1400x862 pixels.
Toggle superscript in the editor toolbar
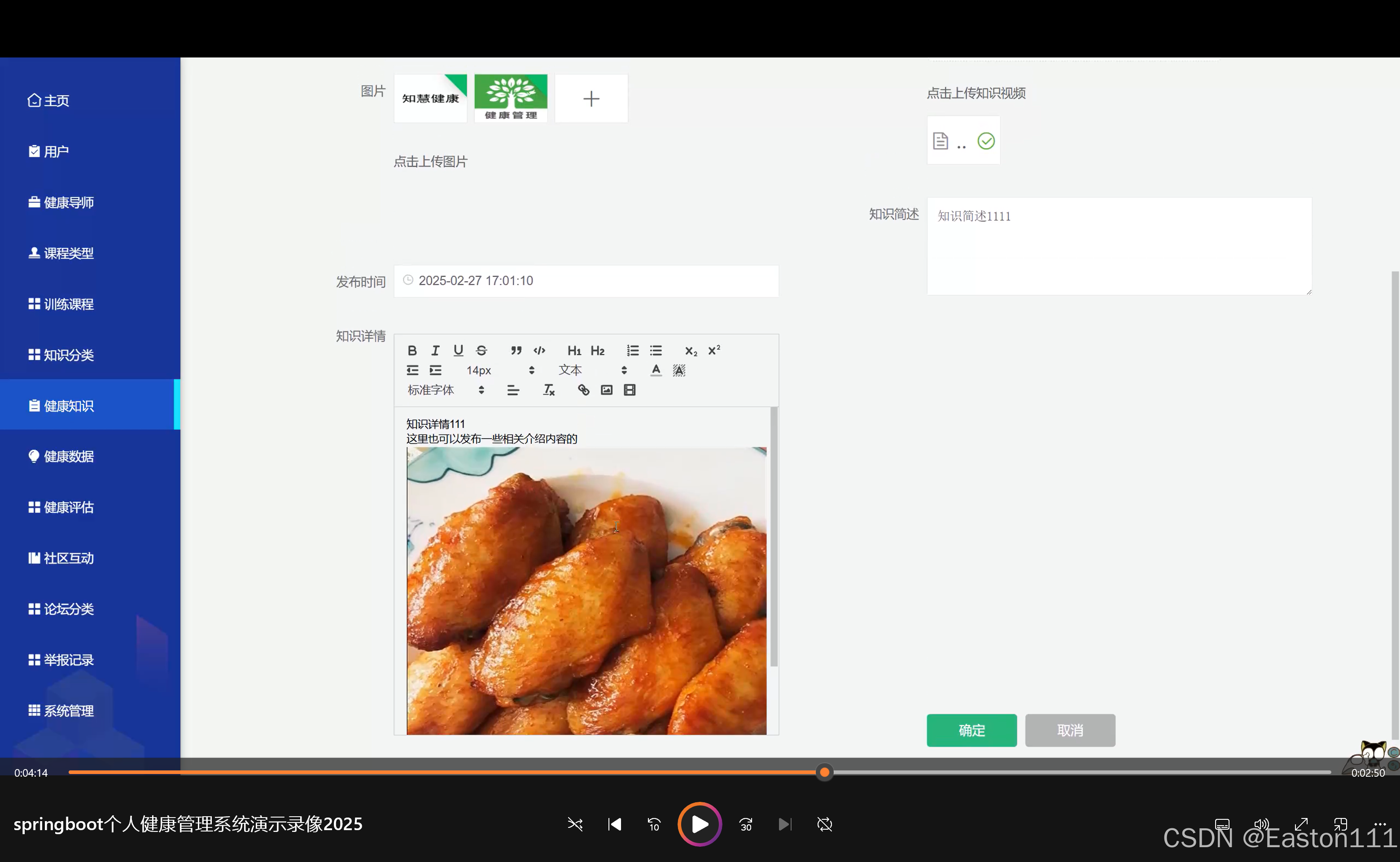pyautogui.click(x=714, y=351)
